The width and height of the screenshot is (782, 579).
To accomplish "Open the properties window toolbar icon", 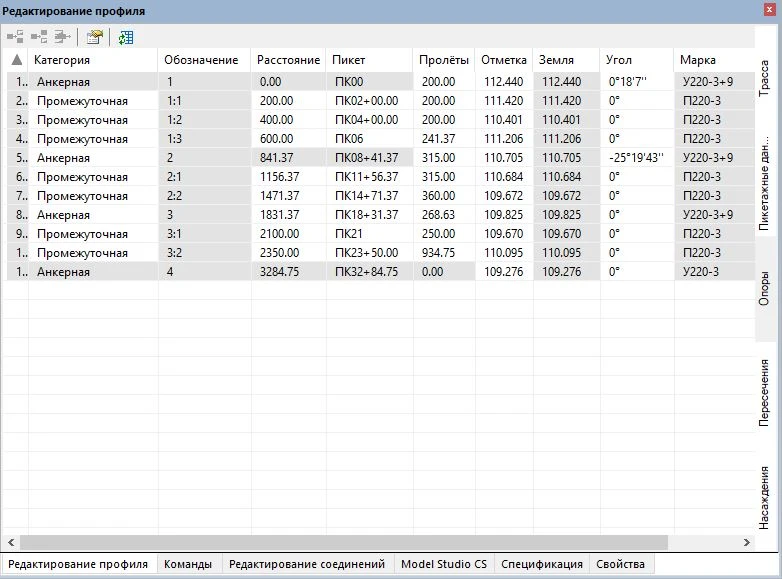I will click(94, 38).
